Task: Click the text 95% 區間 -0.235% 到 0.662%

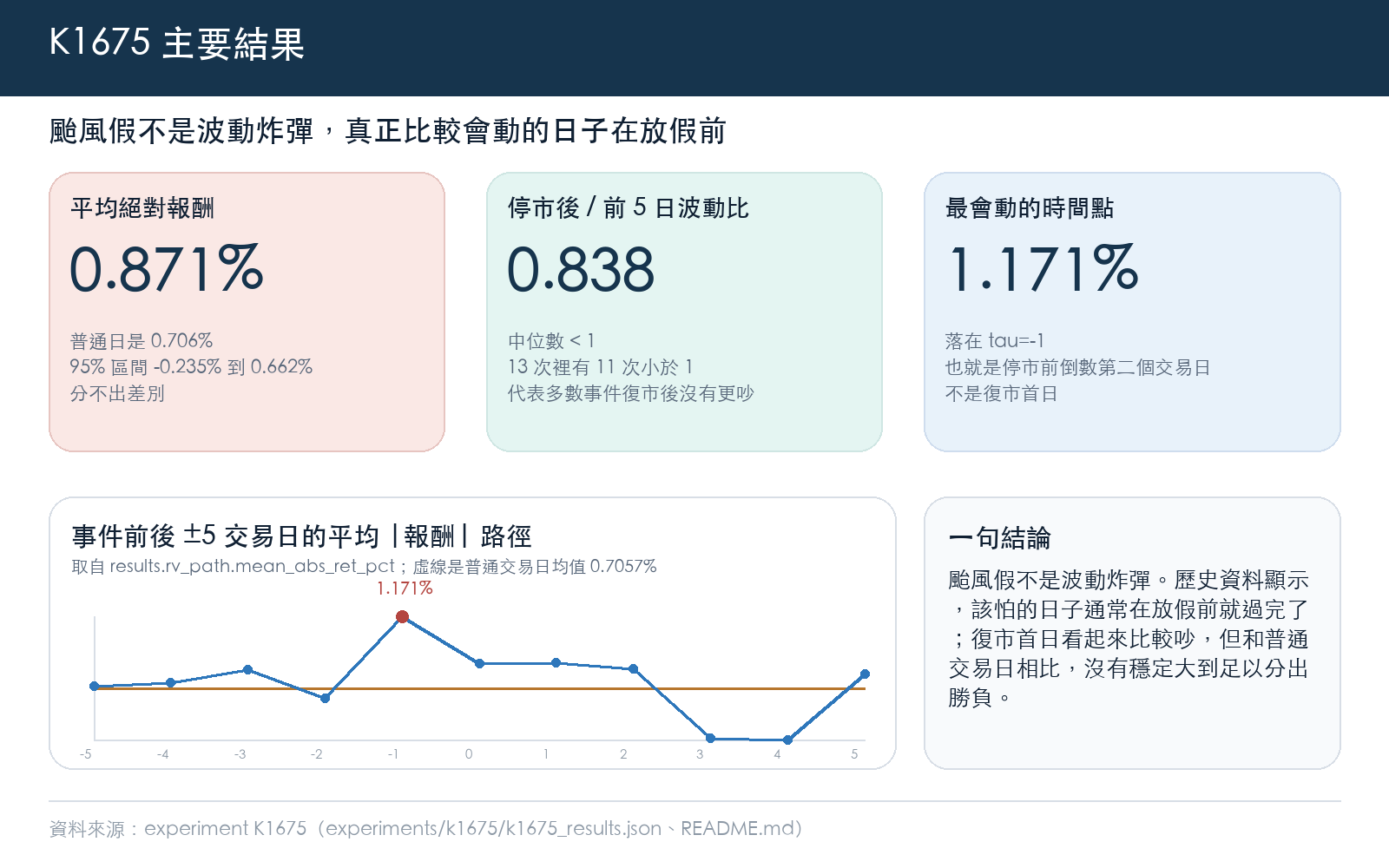Action: coord(191,367)
